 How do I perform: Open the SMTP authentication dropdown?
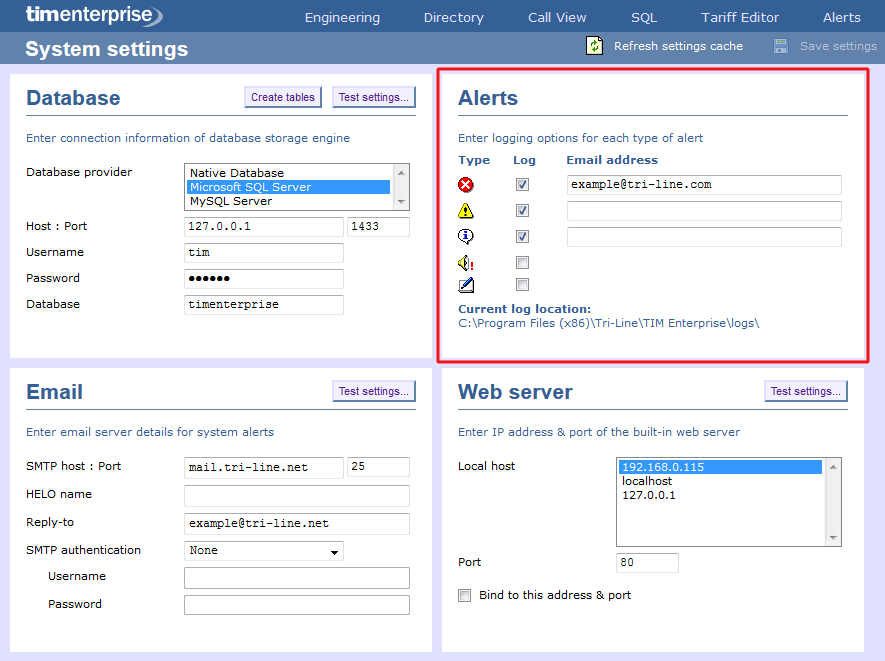coord(263,551)
